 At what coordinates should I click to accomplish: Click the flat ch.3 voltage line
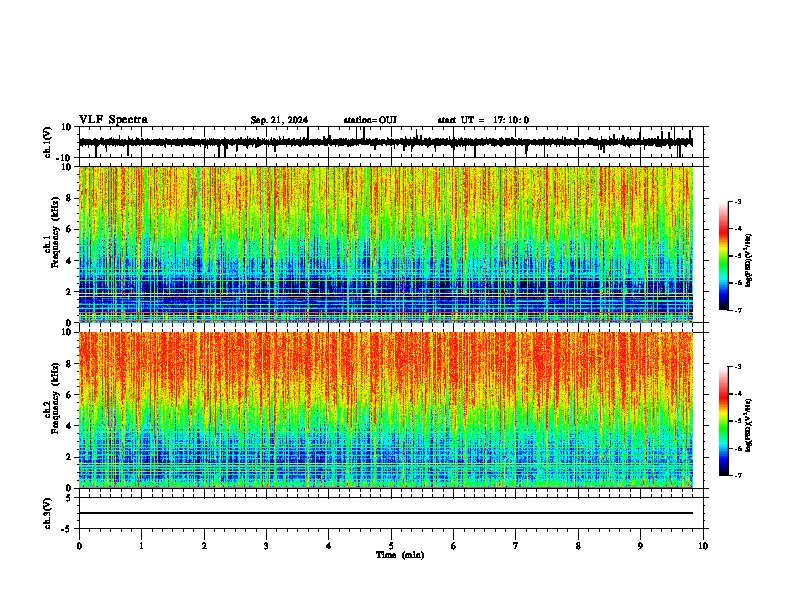386,513
